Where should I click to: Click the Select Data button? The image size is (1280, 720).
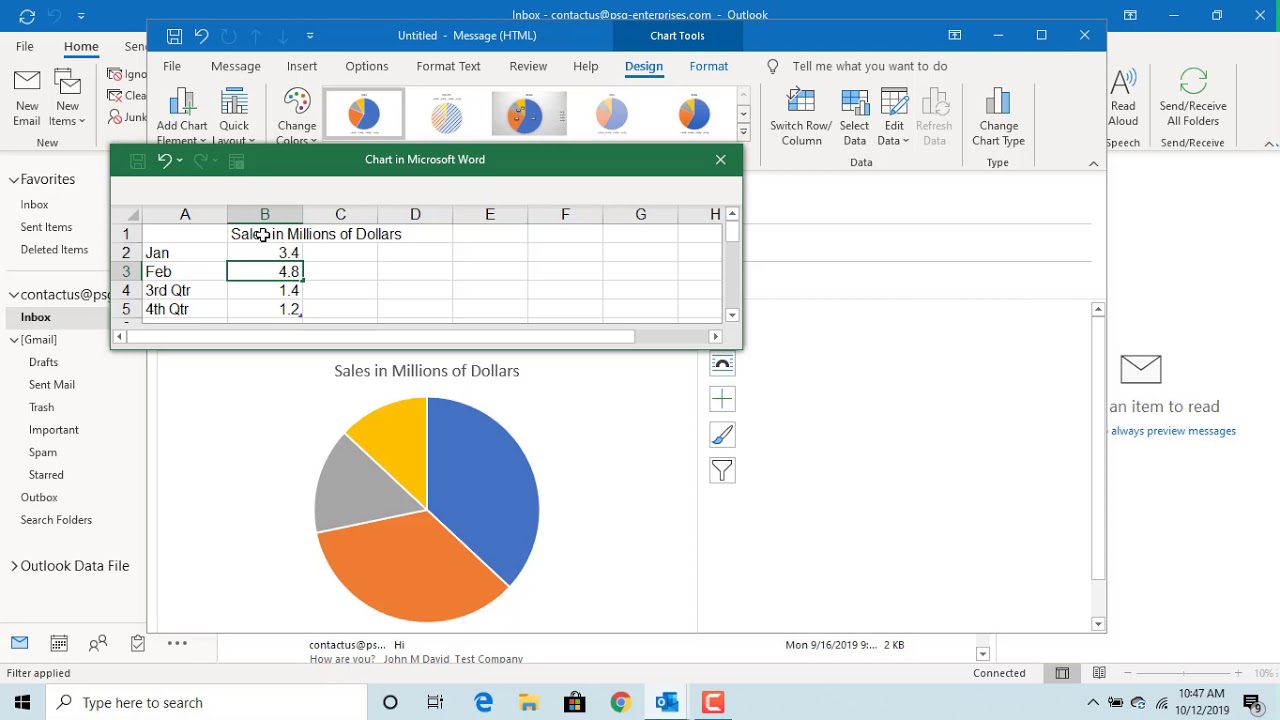(854, 117)
